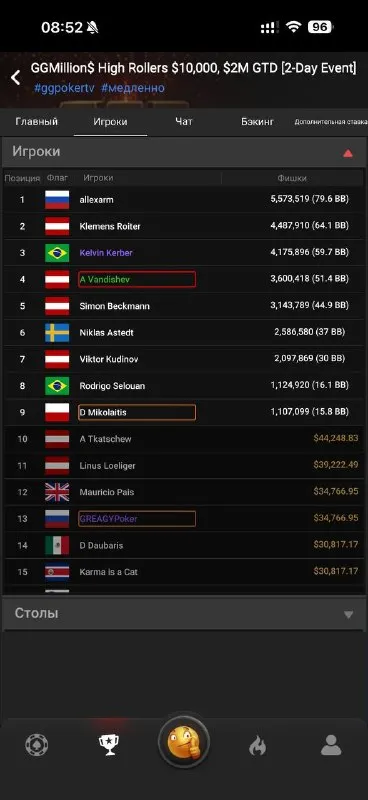Screen dimensions: 368x800
Task: Open the poker chip lobby icon
Action: 37,744
